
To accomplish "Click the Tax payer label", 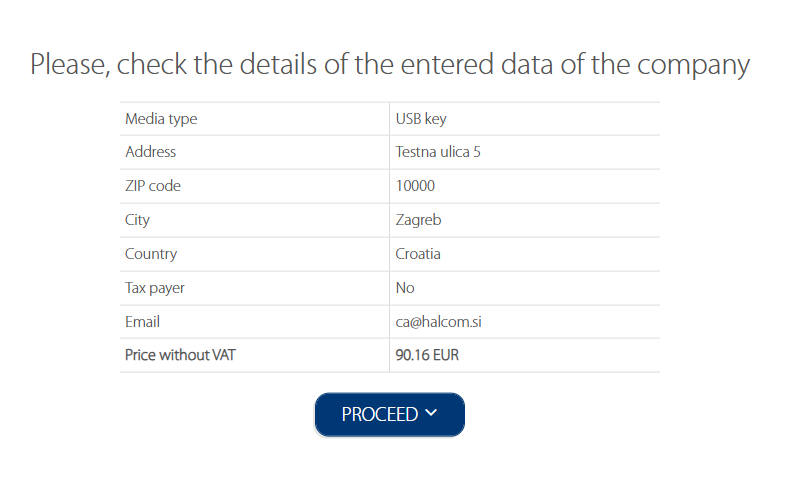I will coord(154,288).
